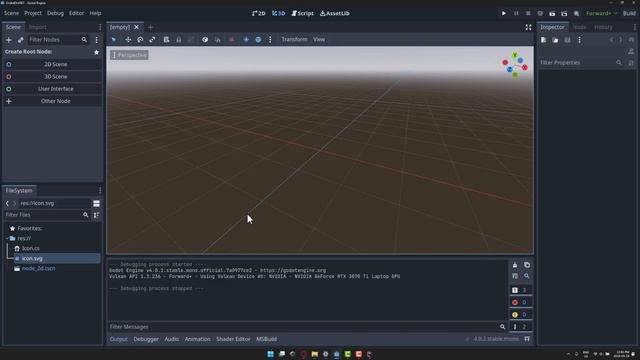Open the object history list icon
This screenshot has height=360, width=640.
[631, 40]
